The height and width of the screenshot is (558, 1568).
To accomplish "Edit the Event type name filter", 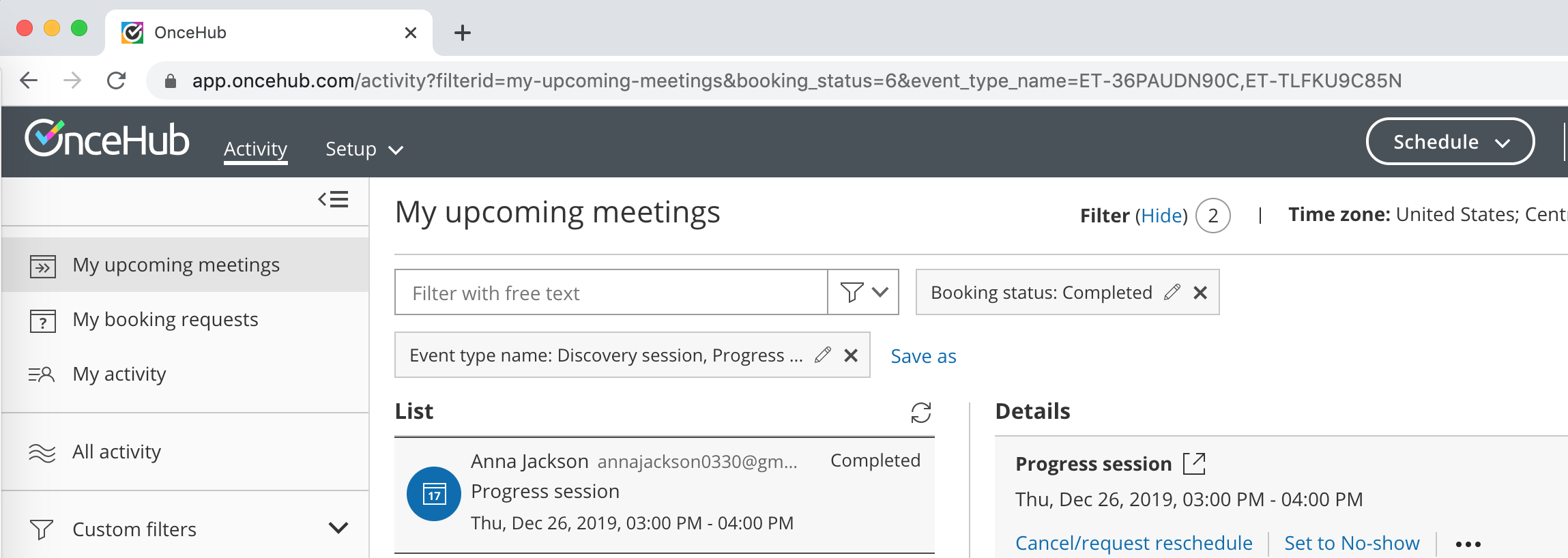I will (822, 355).
